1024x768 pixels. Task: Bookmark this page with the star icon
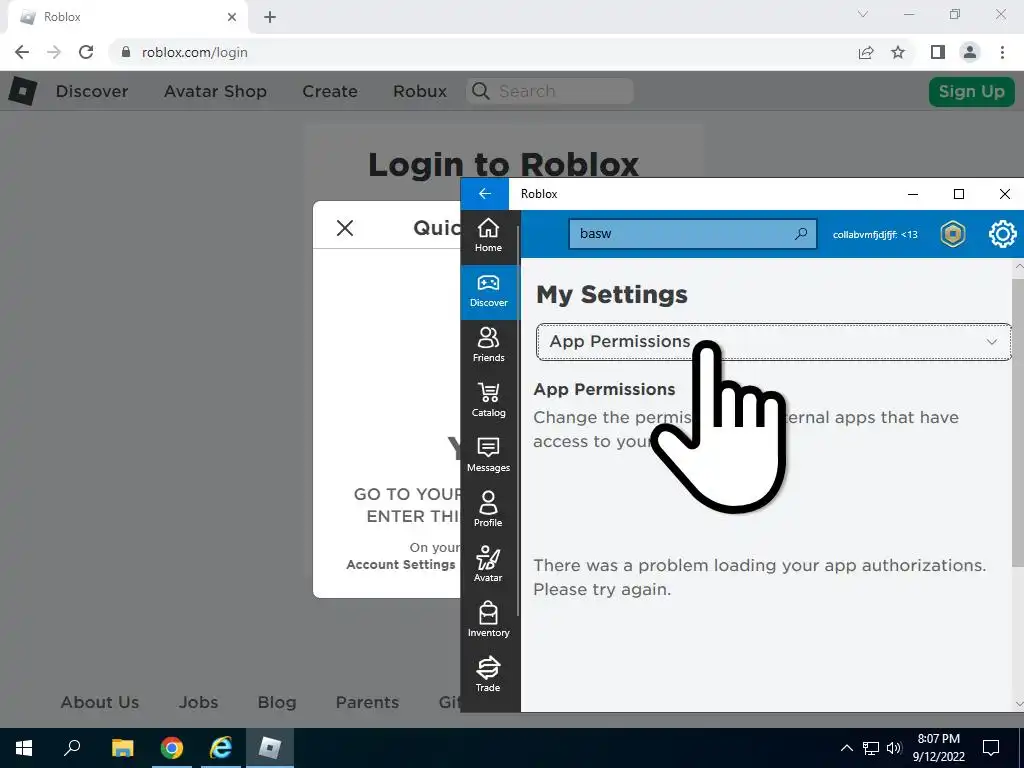898,52
